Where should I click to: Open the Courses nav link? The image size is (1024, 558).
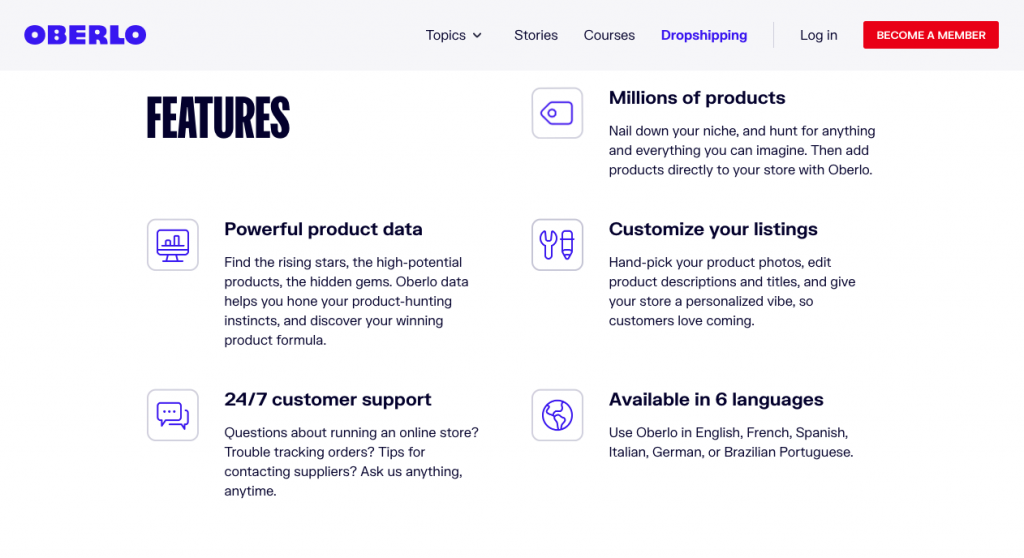(x=609, y=35)
